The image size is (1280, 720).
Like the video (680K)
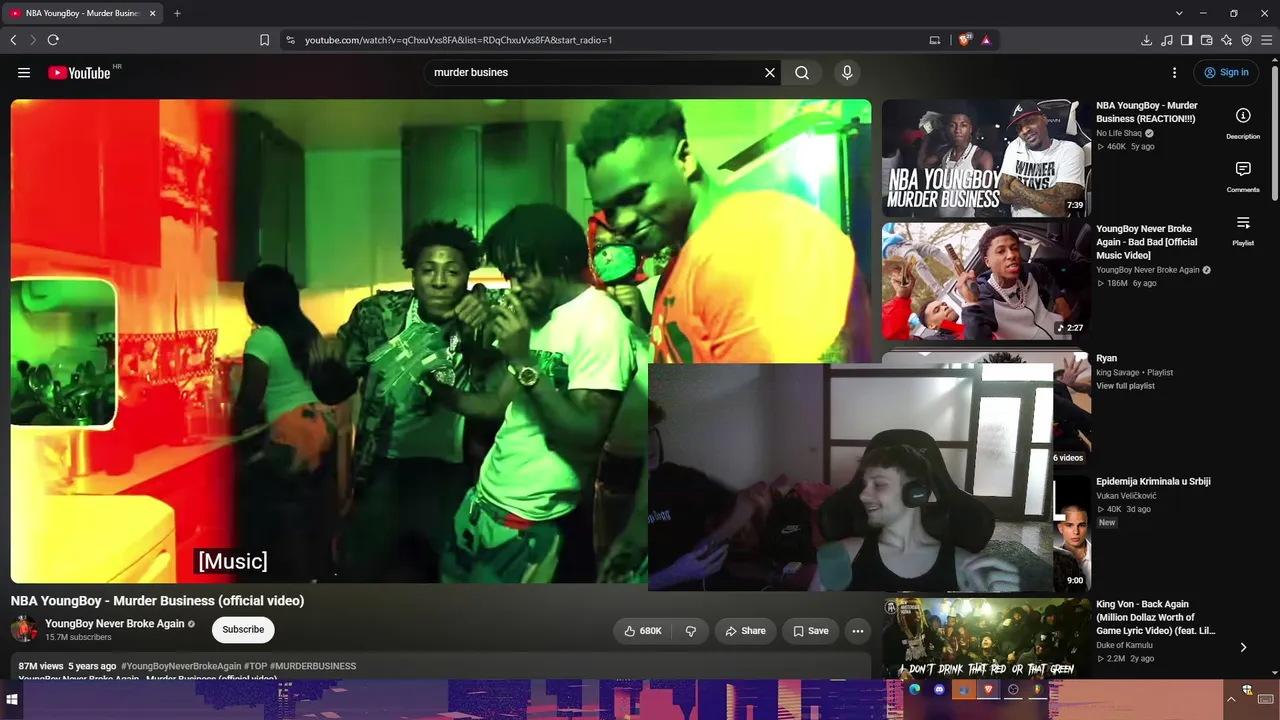pyautogui.click(x=643, y=631)
